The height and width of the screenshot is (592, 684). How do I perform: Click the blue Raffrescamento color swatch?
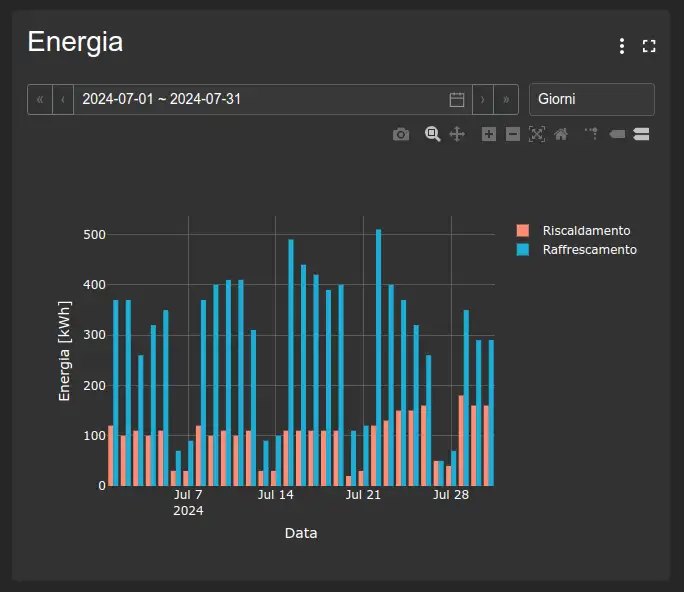click(x=523, y=250)
